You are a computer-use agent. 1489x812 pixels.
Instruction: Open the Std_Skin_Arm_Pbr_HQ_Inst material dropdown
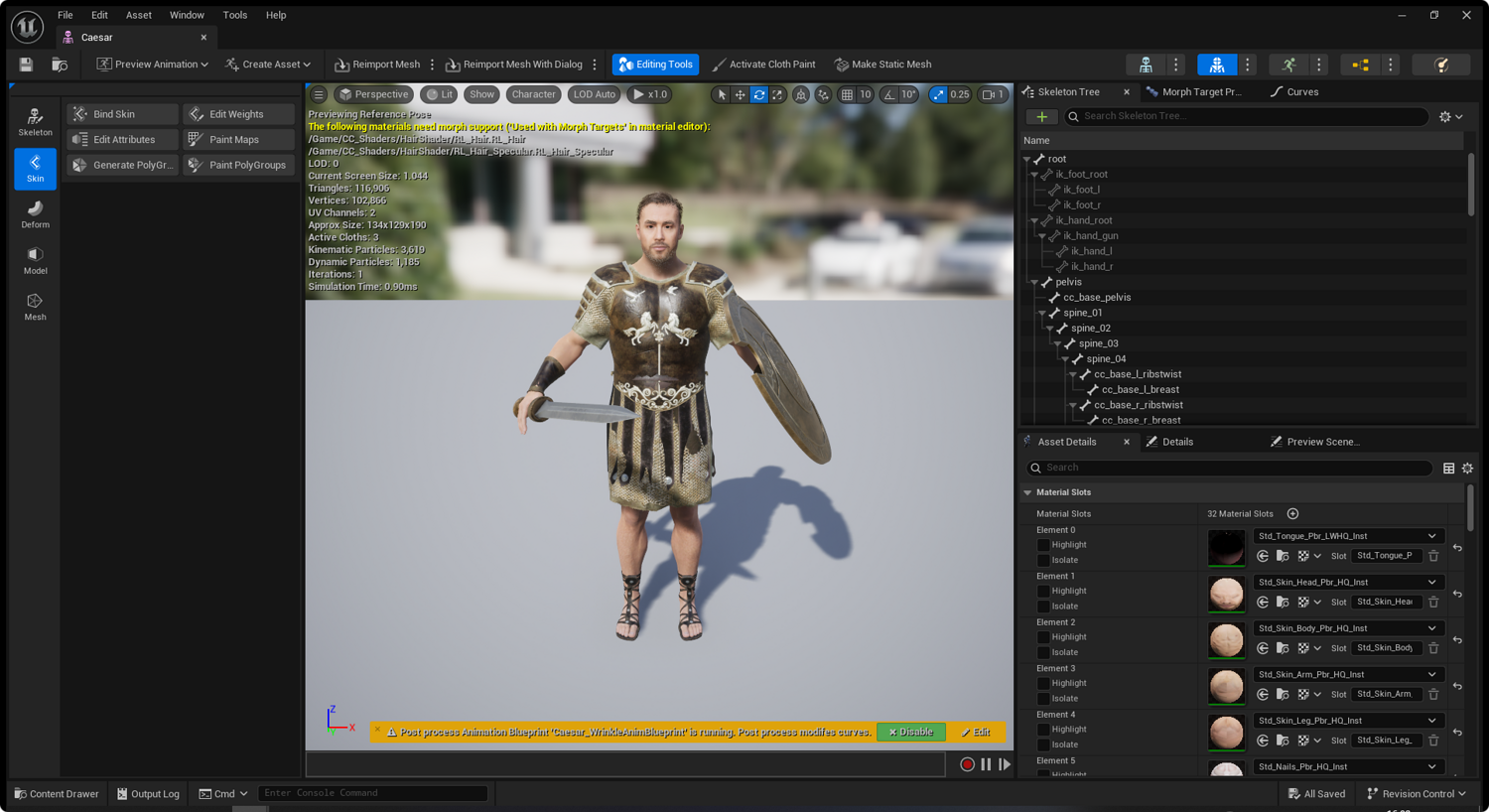point(1346,675)
